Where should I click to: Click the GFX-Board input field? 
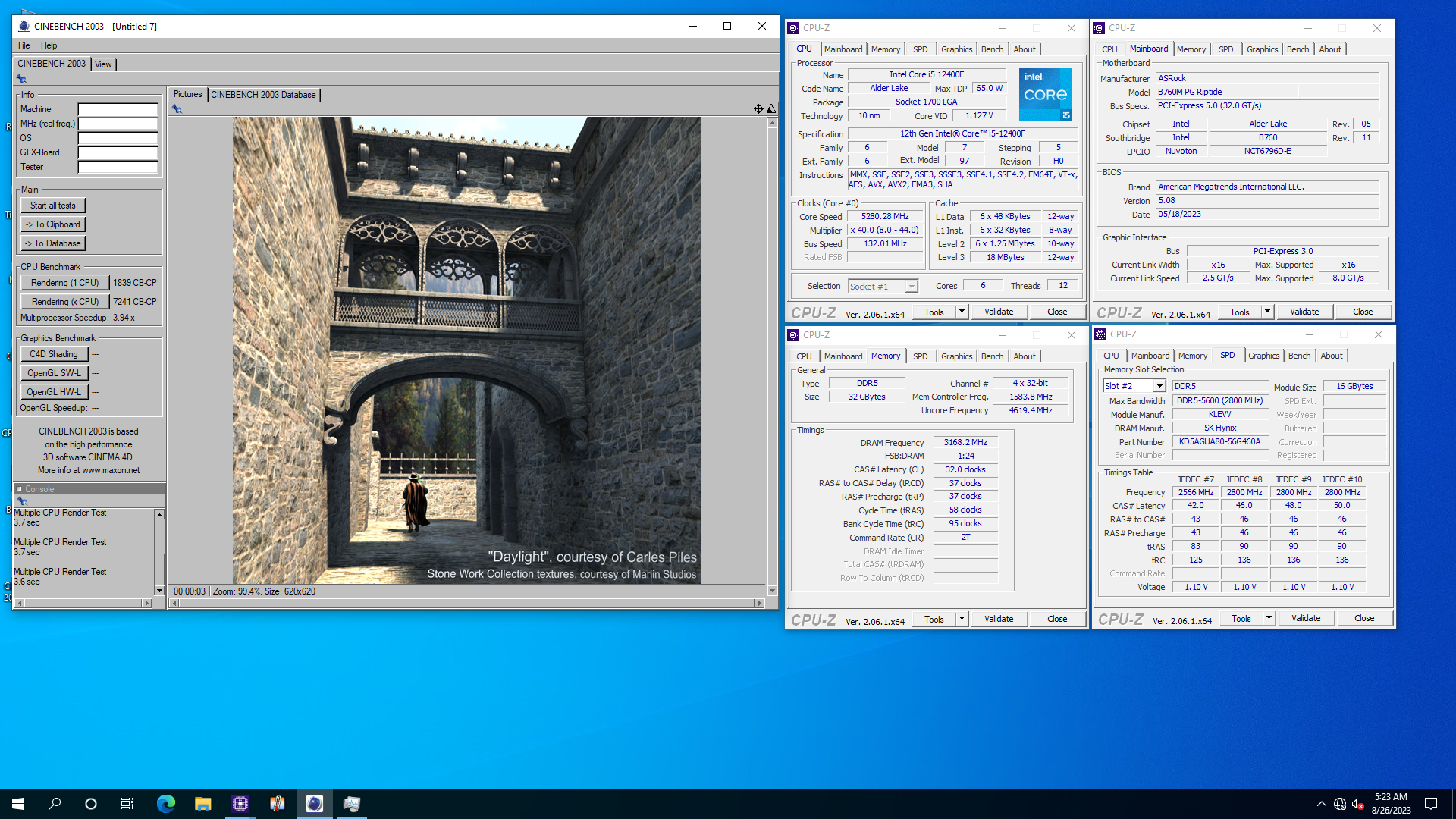click(118, 152)
